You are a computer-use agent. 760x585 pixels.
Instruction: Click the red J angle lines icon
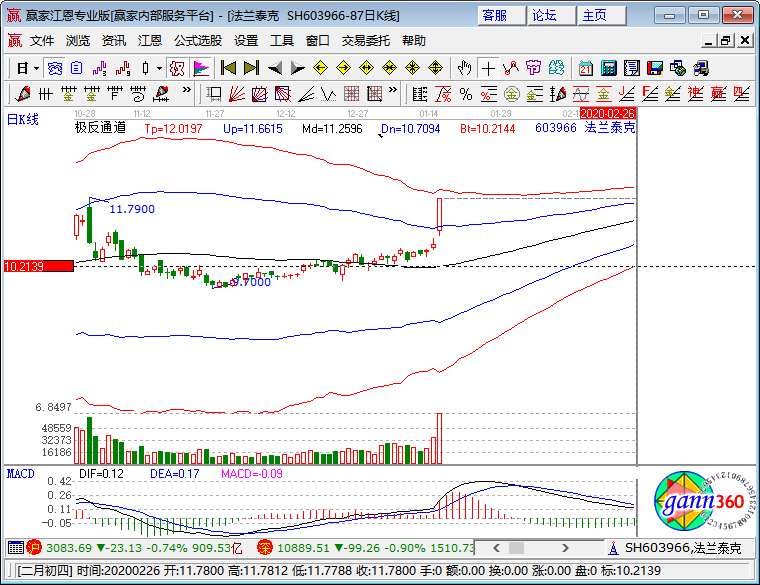[627, 94]
